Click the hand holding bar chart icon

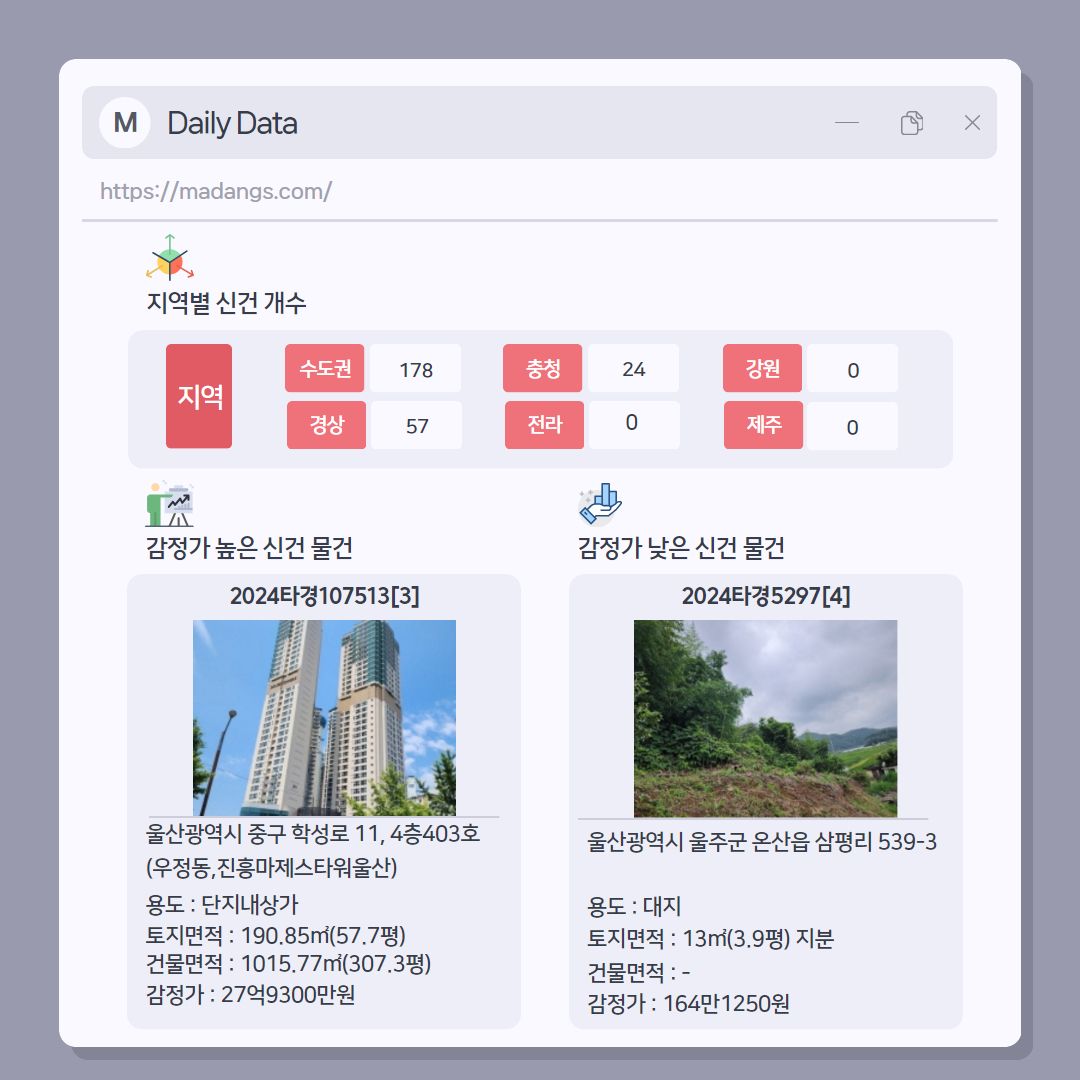(x=600, y=504)
